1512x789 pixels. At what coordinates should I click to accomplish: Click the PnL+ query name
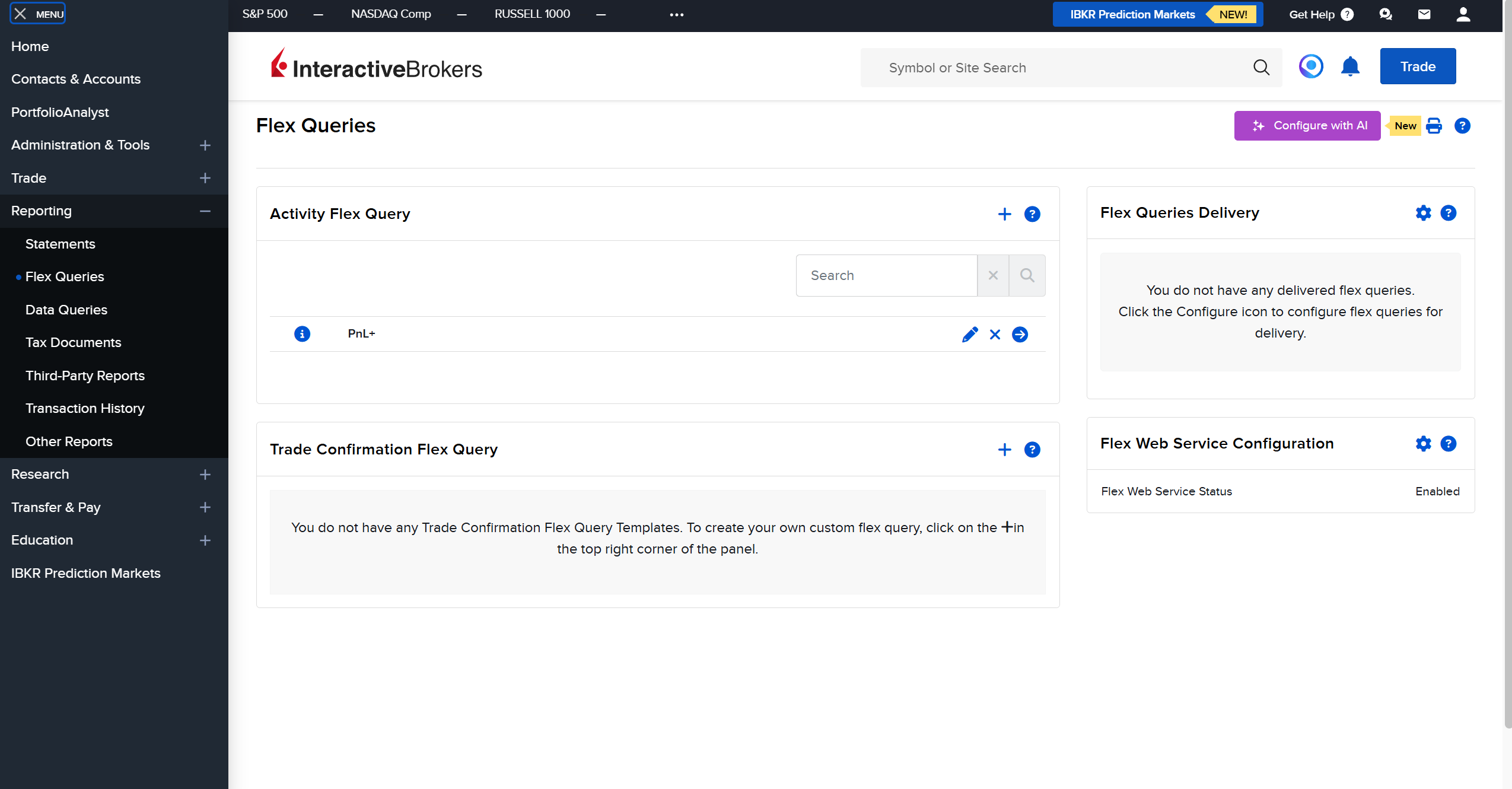click(x=361, y=334)
